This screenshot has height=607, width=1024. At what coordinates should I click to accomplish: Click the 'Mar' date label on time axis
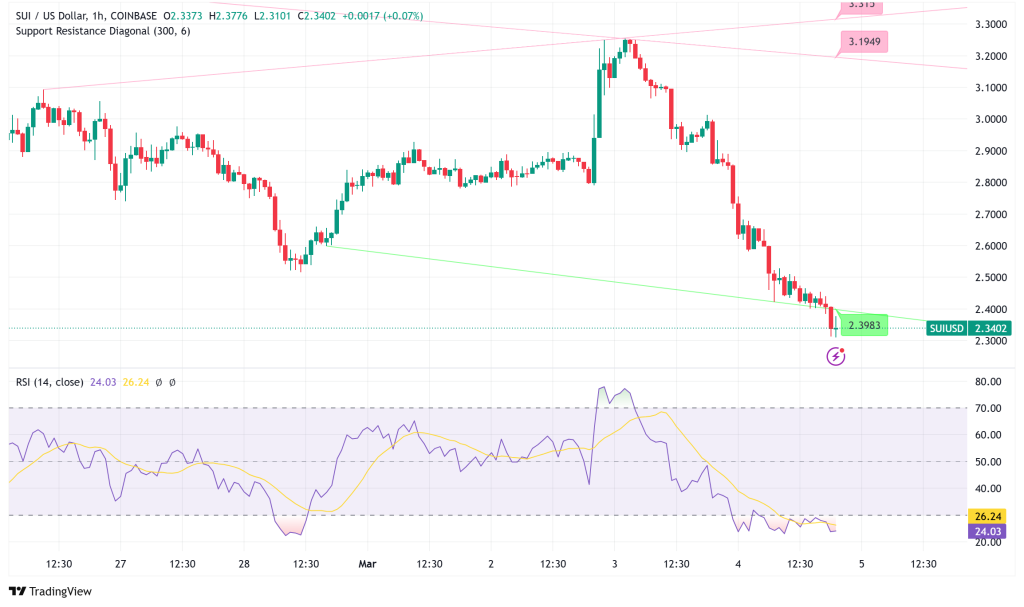click(x=367, y=564)
